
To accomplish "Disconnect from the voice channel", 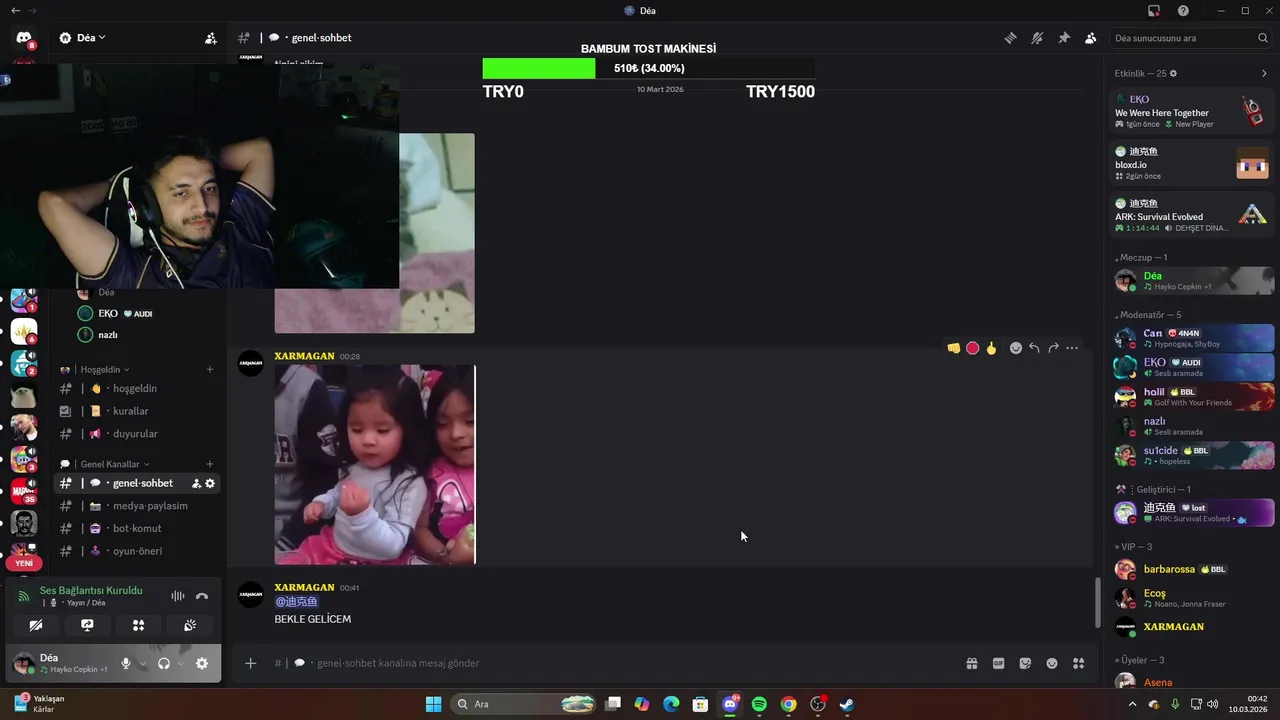I will pos(202,596).
